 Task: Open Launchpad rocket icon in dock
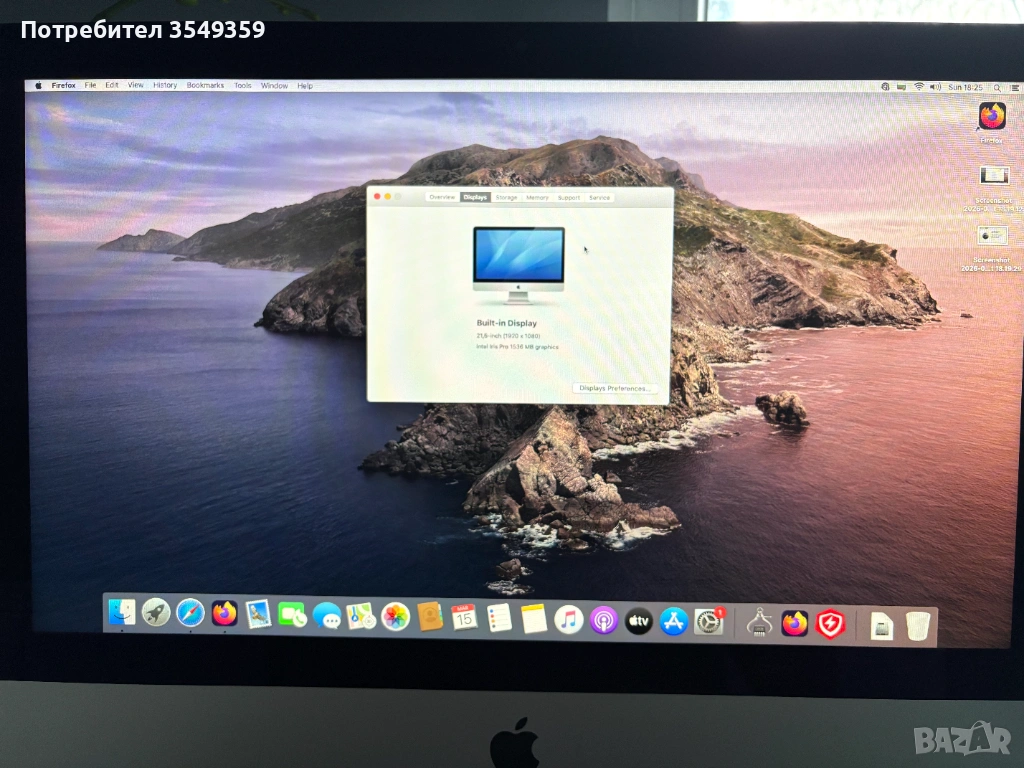[156, 613]
